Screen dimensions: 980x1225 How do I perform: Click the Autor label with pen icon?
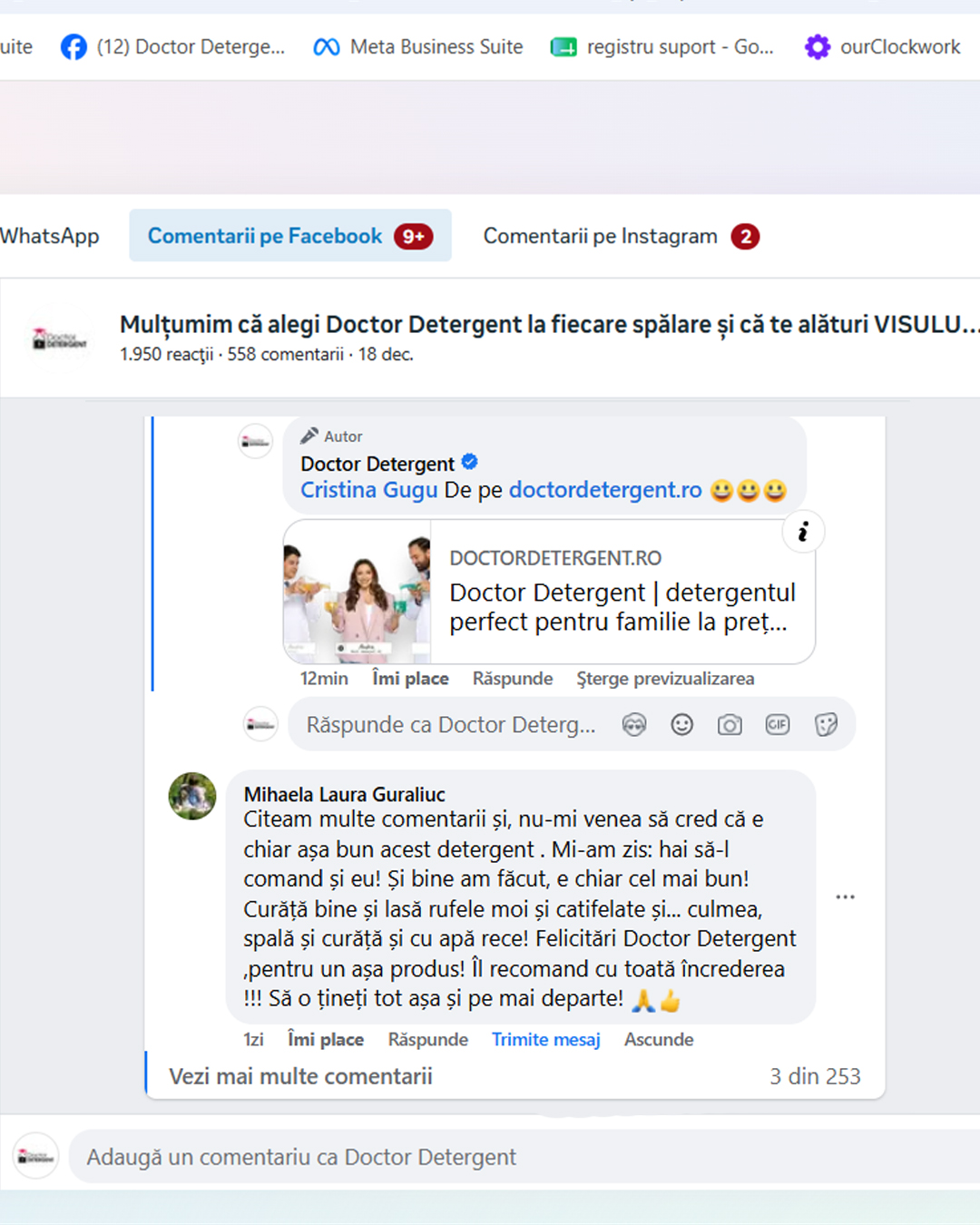coord(331,436)
